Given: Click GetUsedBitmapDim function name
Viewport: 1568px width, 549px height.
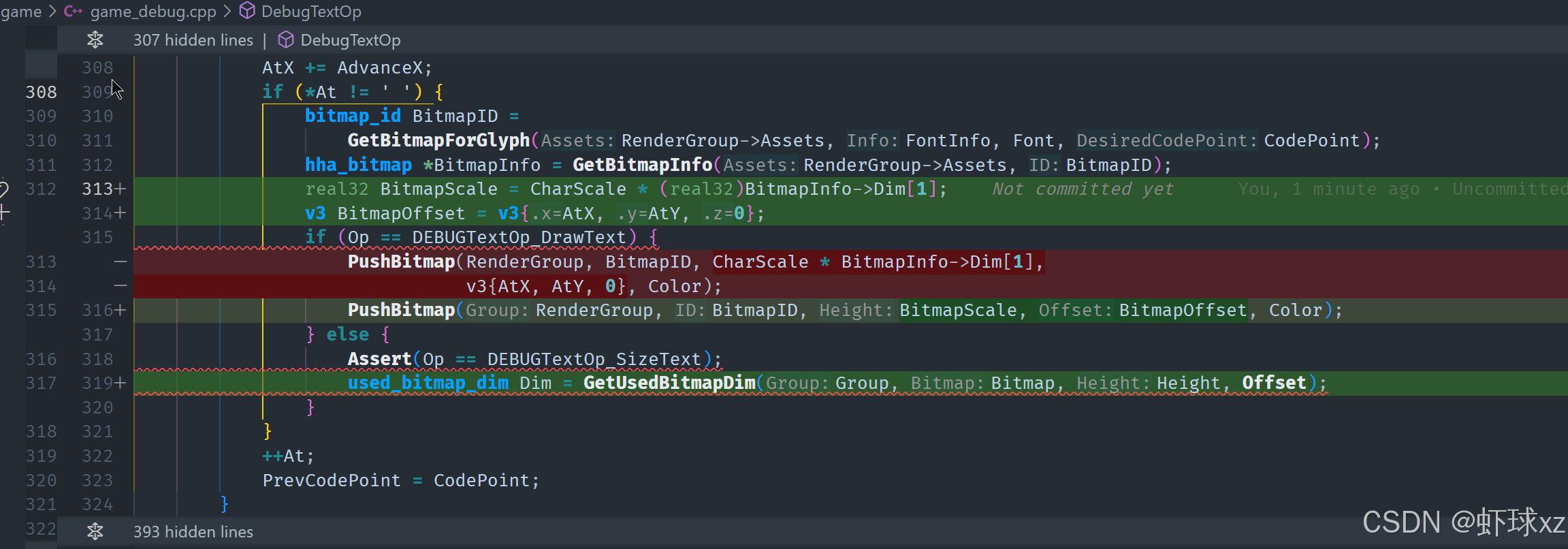Looking at the screenshot, I should [669, 383].
